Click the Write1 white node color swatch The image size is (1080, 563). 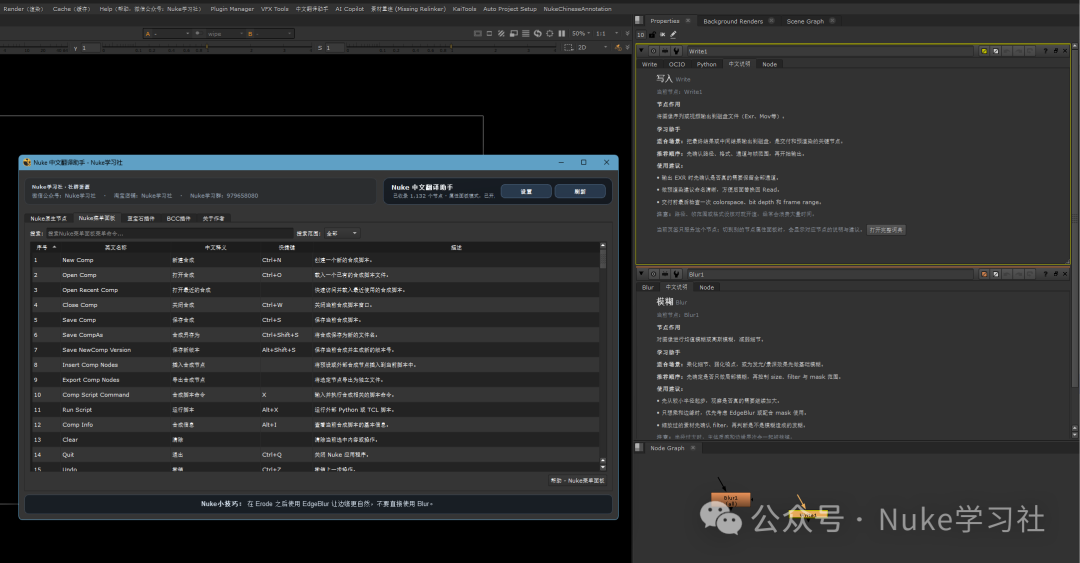tap(995, 51)
